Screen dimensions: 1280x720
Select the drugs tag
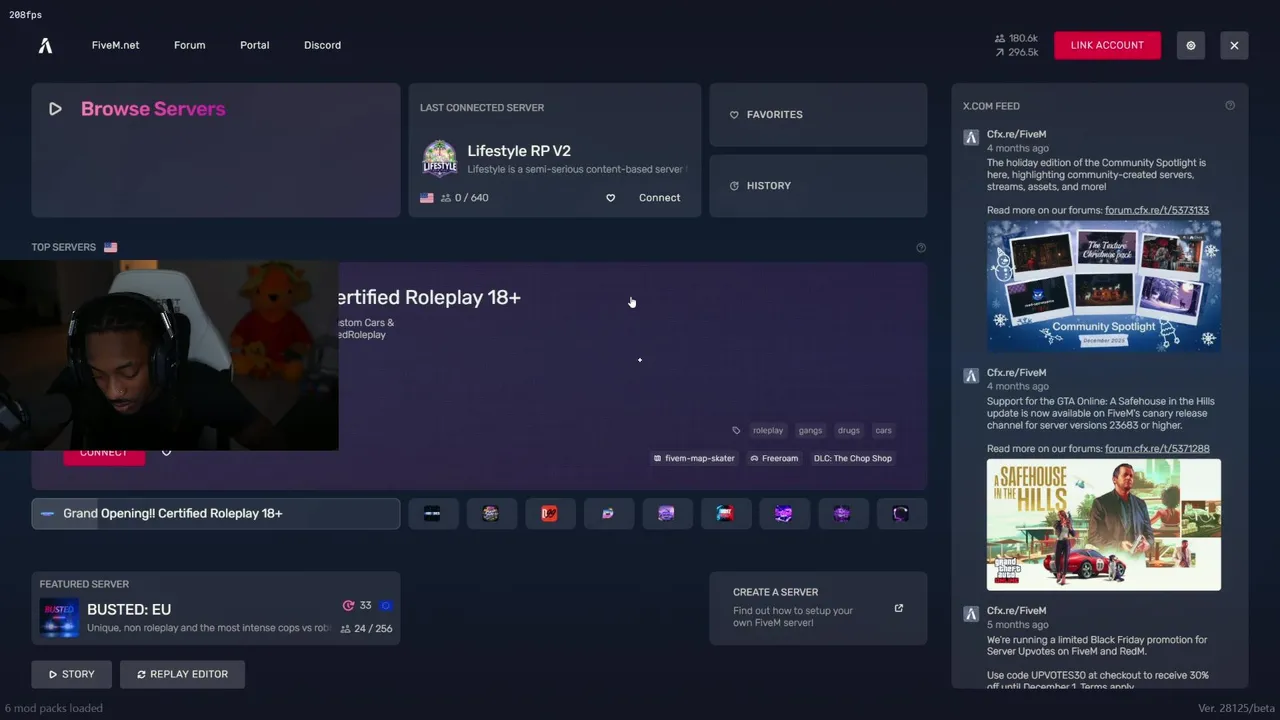[x=849, y=430]
